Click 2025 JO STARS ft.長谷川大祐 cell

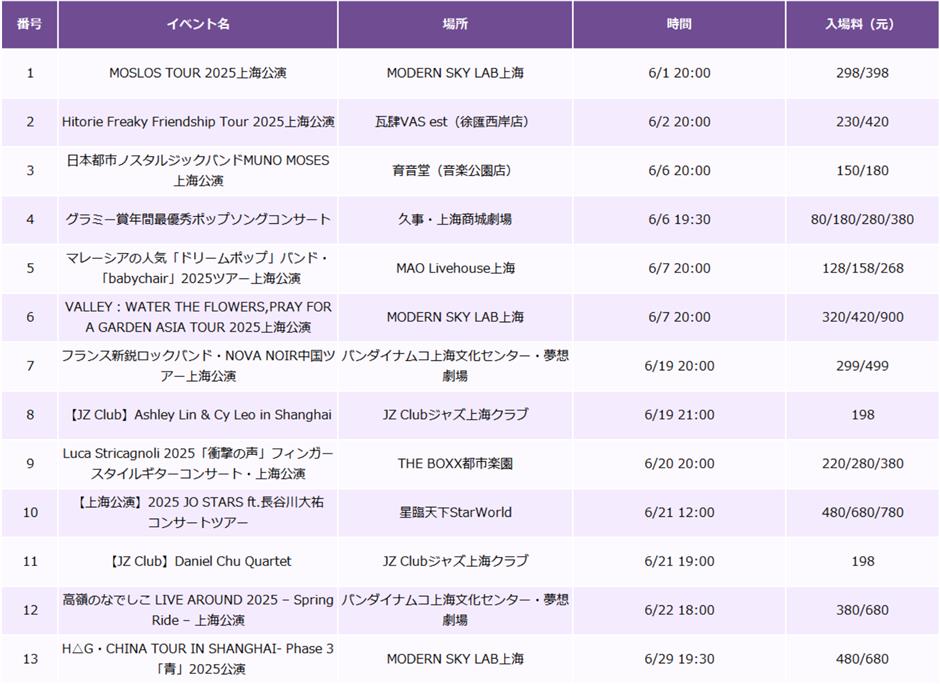point(198,513)
